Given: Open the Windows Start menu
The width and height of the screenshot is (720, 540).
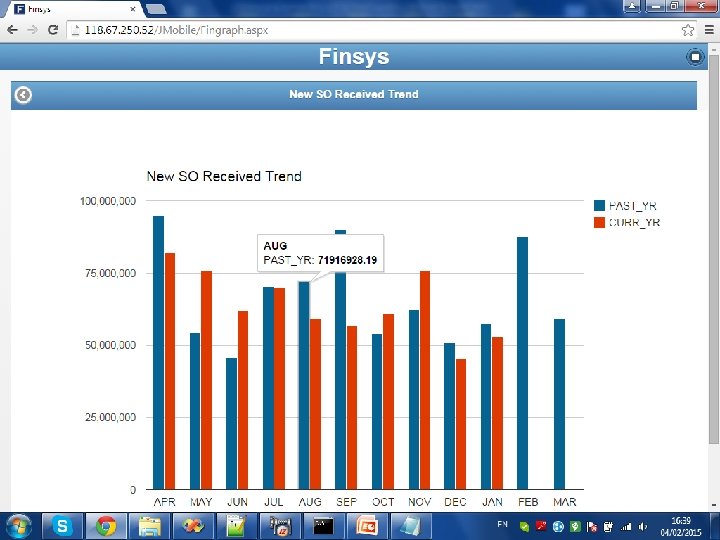Looking at the screenshot, I should (x=19, y=526).
